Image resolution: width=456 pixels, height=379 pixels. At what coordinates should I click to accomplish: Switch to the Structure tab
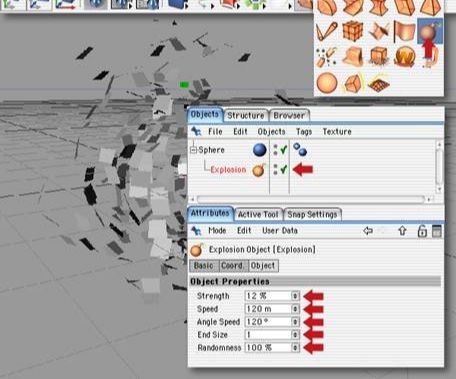(x=246, y=116)
